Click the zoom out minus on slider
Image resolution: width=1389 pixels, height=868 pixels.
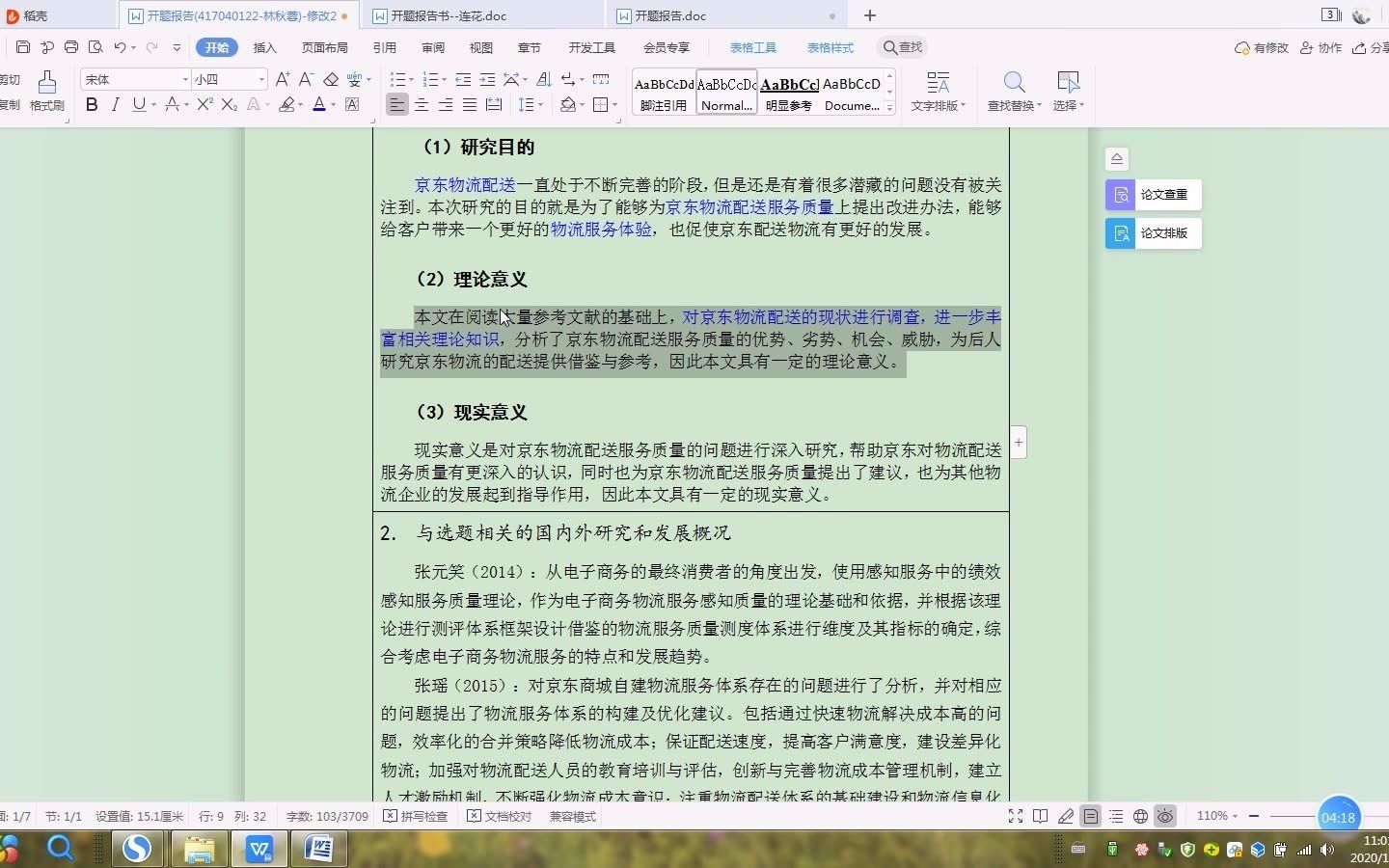coord(1253,816)
